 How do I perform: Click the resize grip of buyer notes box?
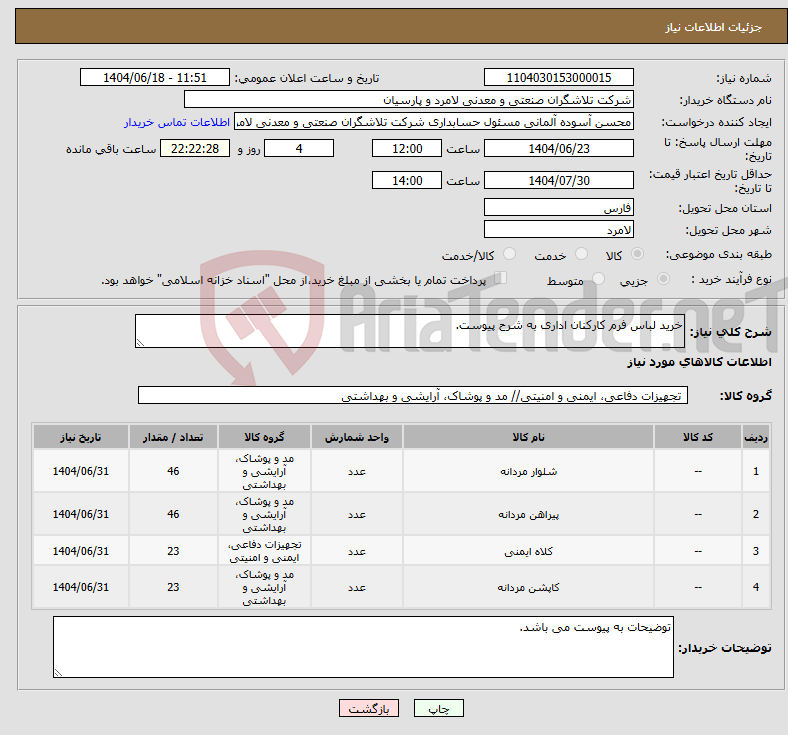(x=58, y=673)
